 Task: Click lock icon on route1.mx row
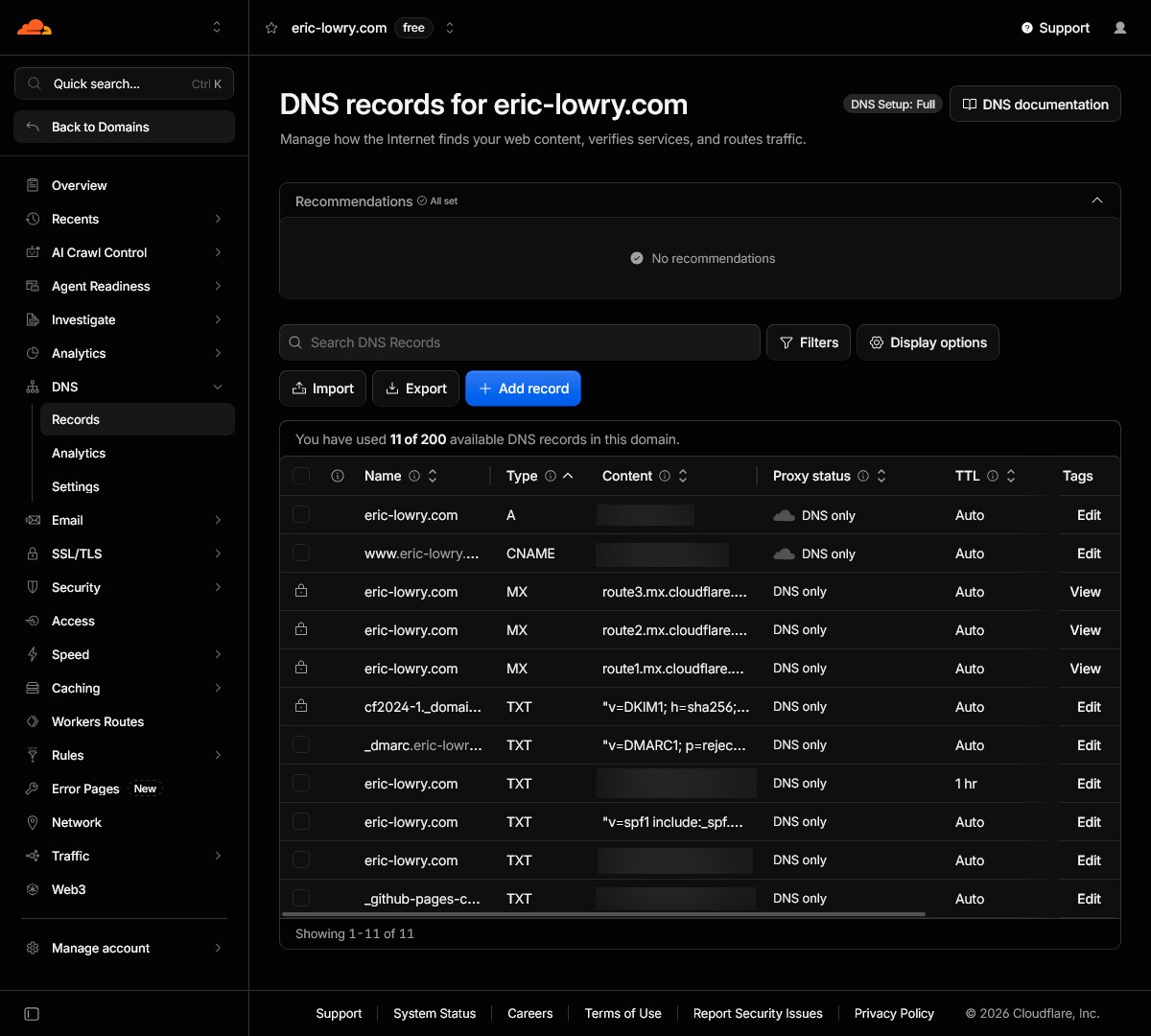tap(301, 669)
